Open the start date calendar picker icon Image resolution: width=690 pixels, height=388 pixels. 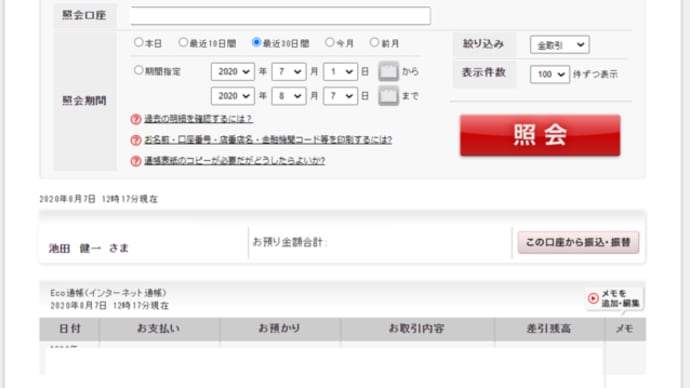[388, 71]
